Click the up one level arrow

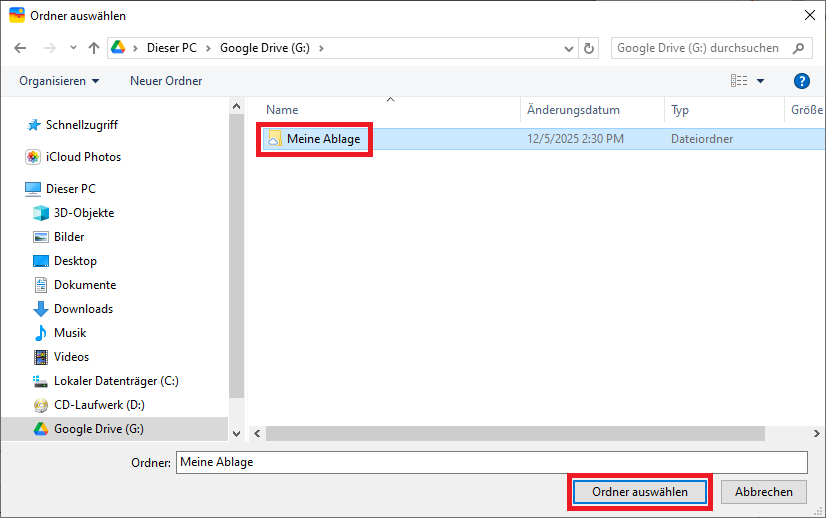point(94,48)
